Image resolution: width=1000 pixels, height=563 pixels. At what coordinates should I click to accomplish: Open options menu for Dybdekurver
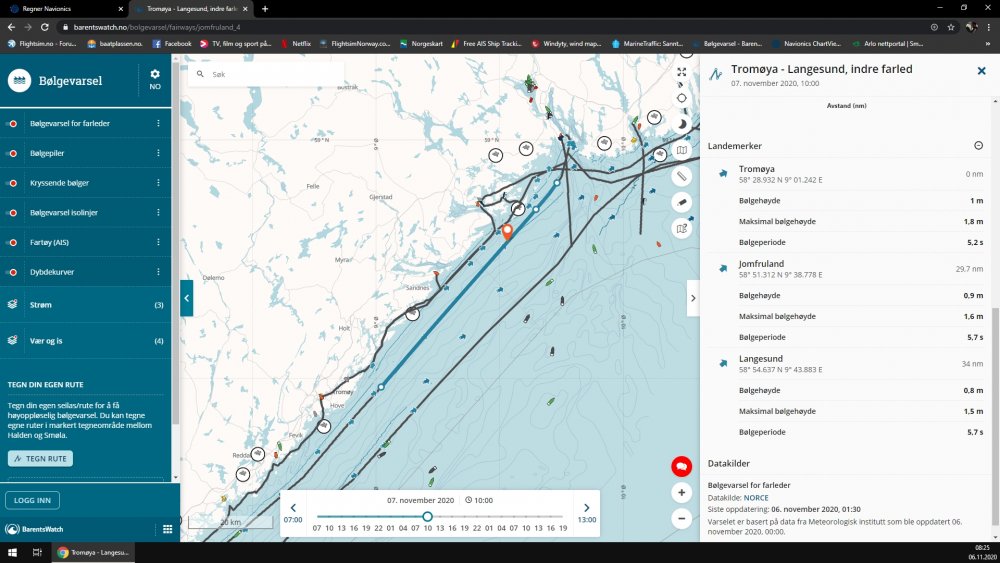pos(158,272)
